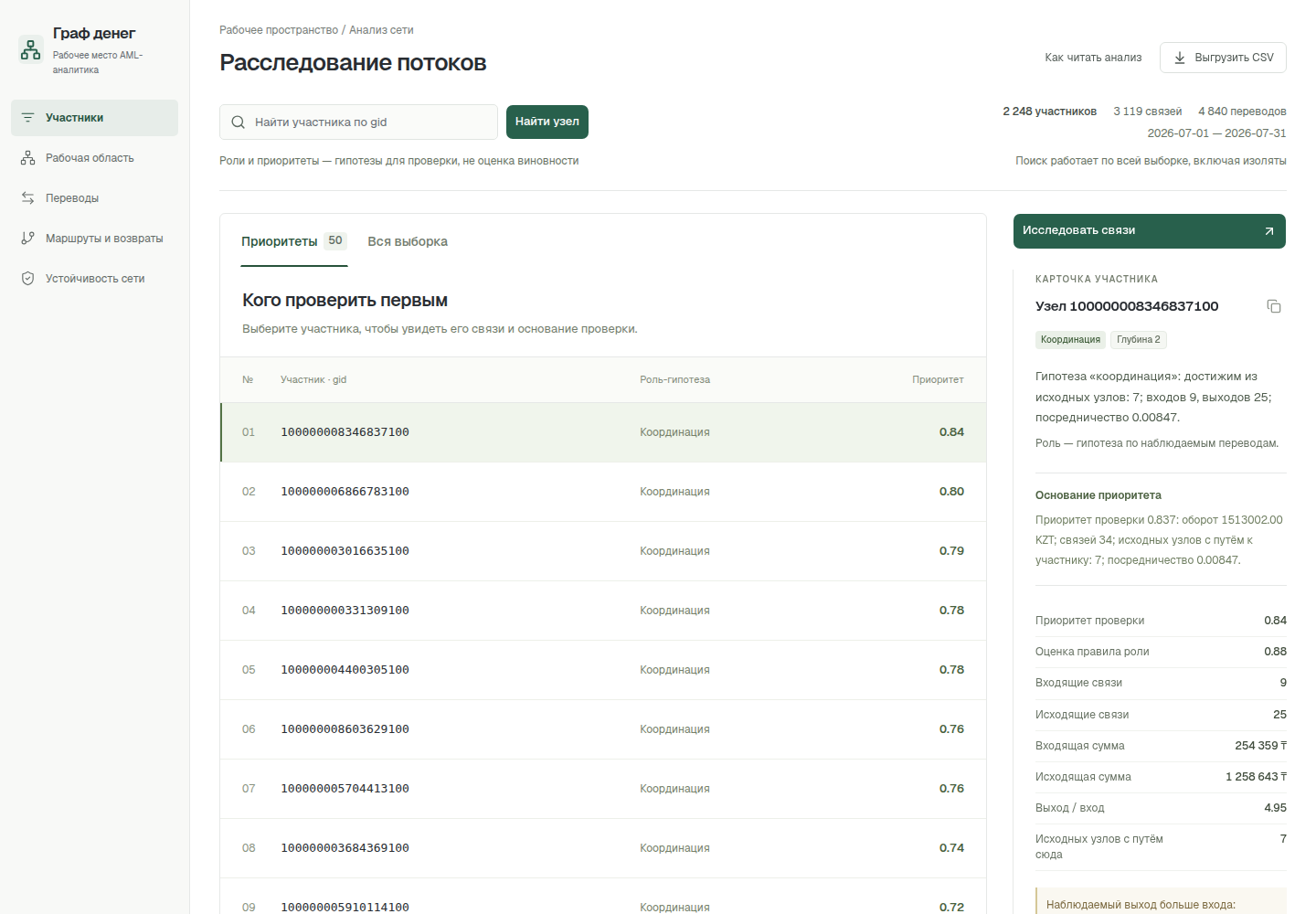Click the filter icon beside Участники

[x=27, y=118]
